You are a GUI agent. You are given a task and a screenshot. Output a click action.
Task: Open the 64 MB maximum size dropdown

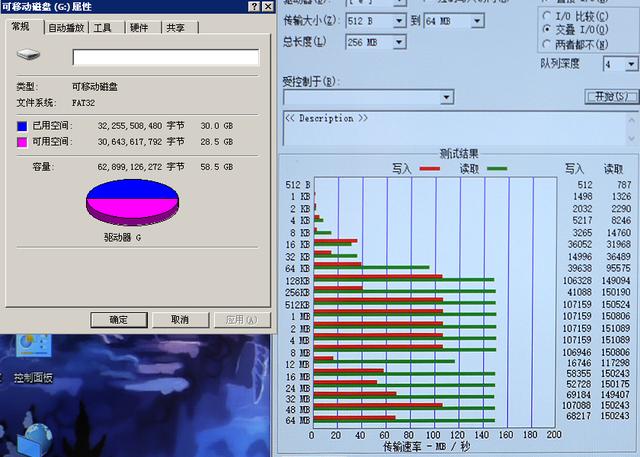477,20
